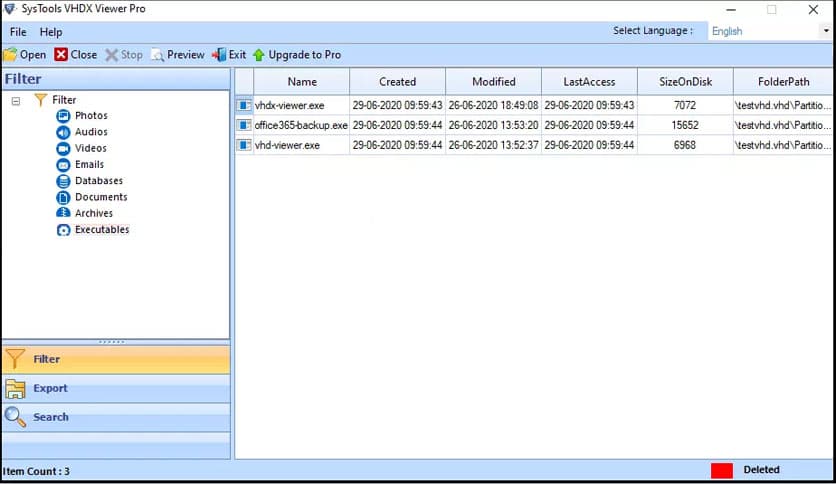Switch to the Search pane tab

(x=116, y=417)
